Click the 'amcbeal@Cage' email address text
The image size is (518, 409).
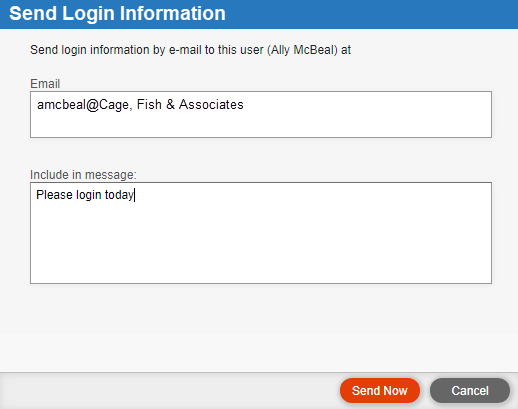pos(83,105)
